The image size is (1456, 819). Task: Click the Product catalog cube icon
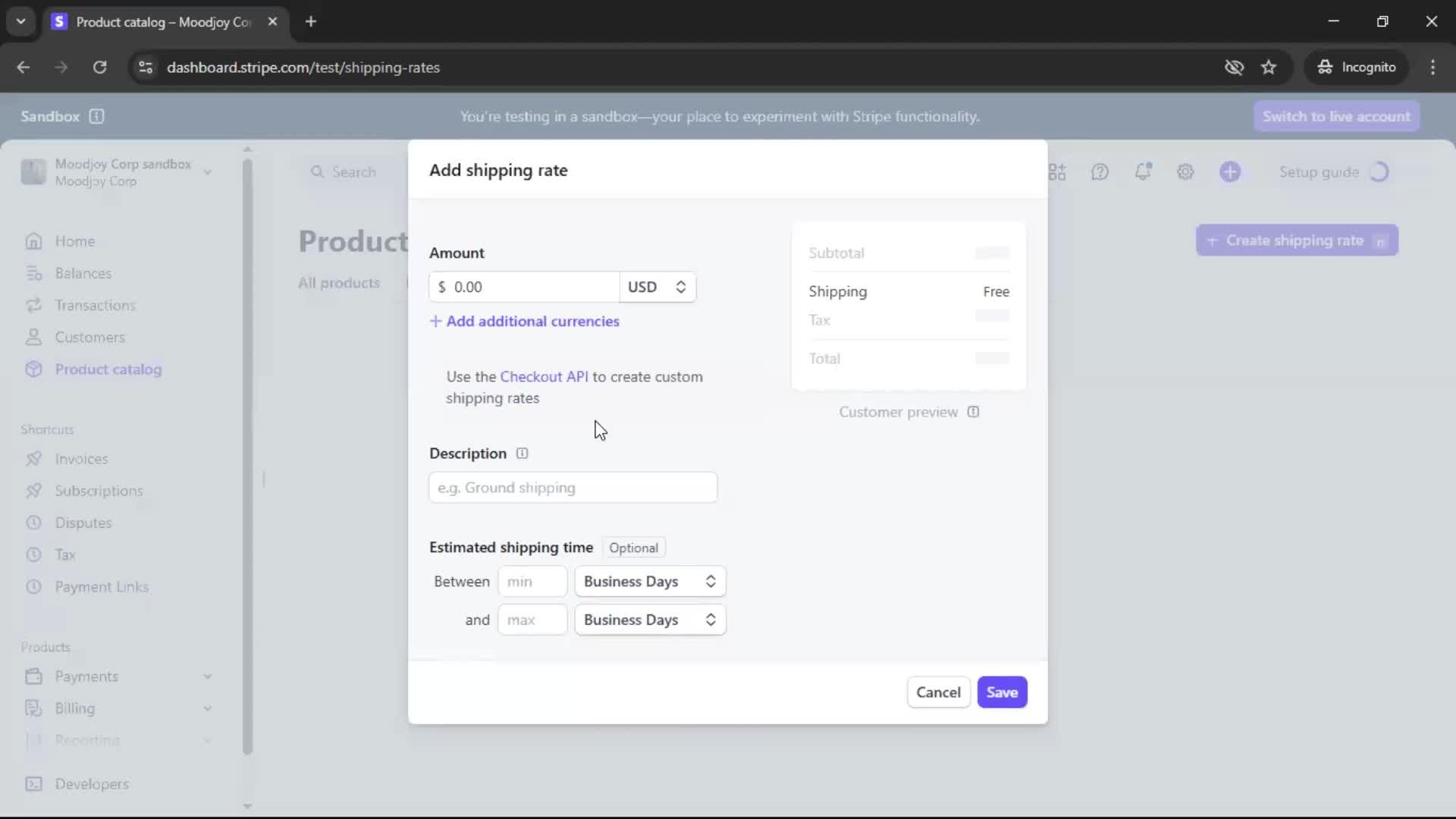click(x=33, y=369)
